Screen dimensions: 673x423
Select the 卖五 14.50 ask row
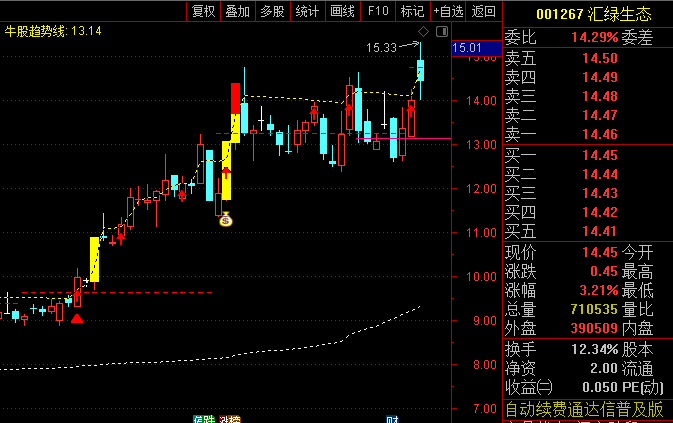(588, 58)
